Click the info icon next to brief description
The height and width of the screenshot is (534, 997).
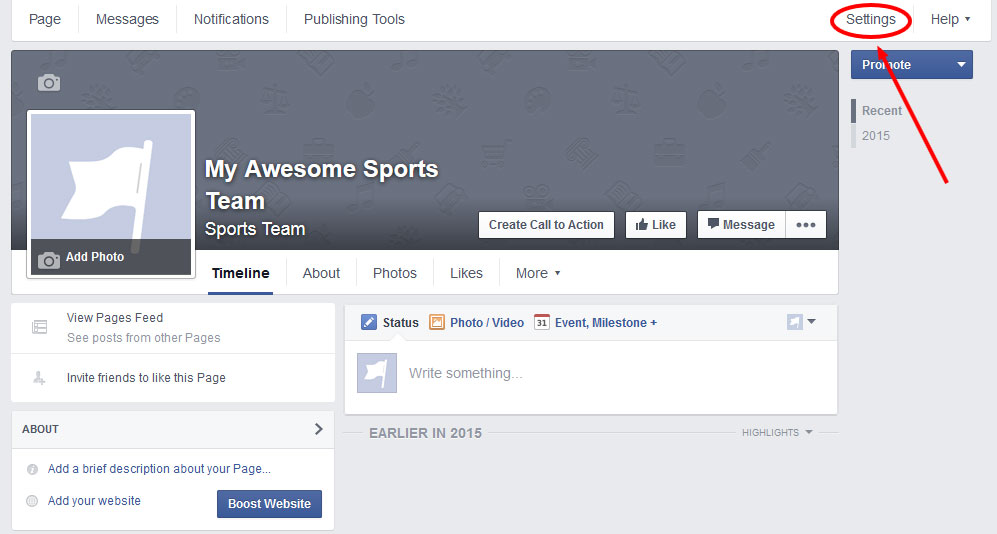(32, 469)
